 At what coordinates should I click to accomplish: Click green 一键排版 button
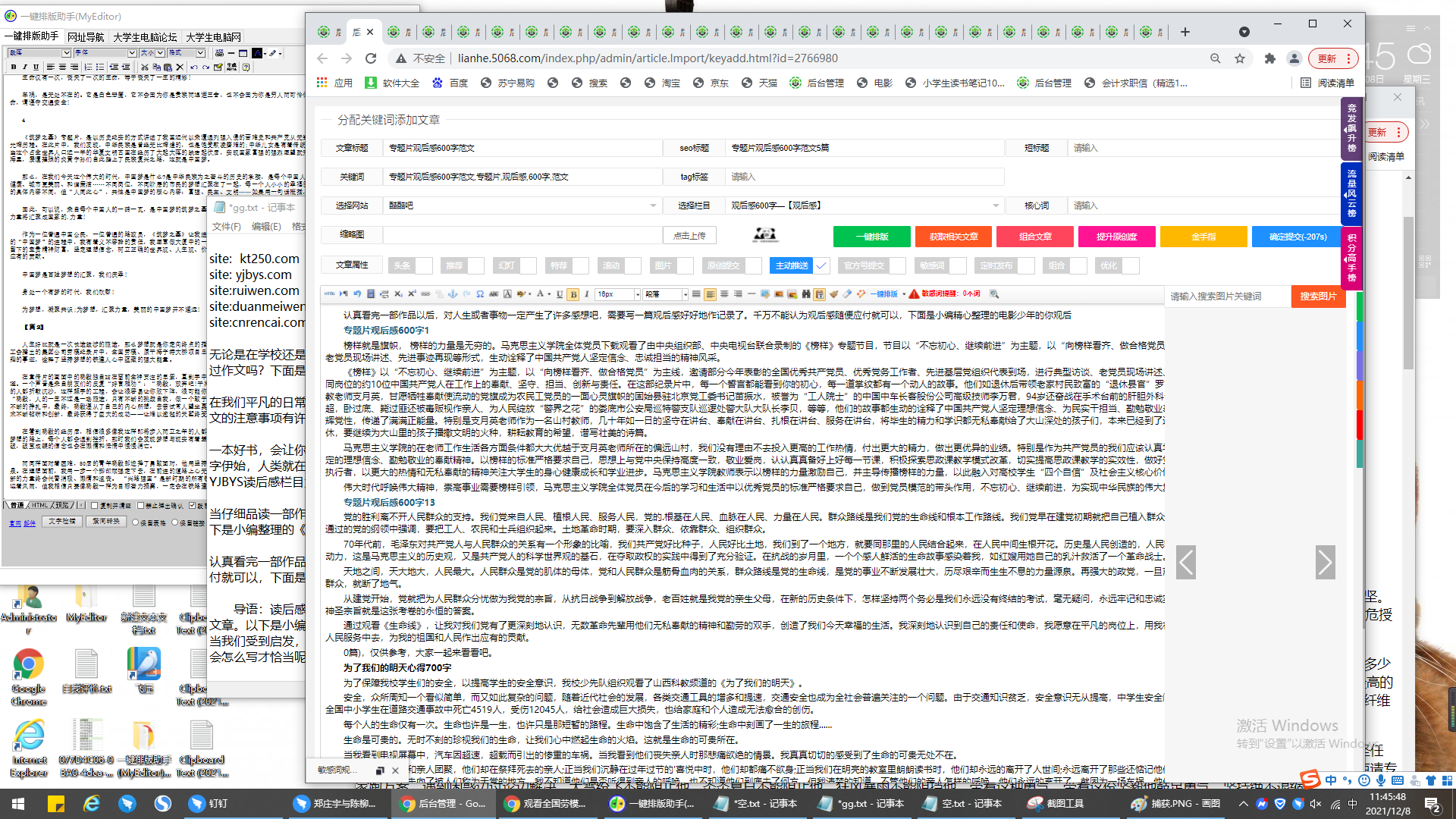pos(871,237)
